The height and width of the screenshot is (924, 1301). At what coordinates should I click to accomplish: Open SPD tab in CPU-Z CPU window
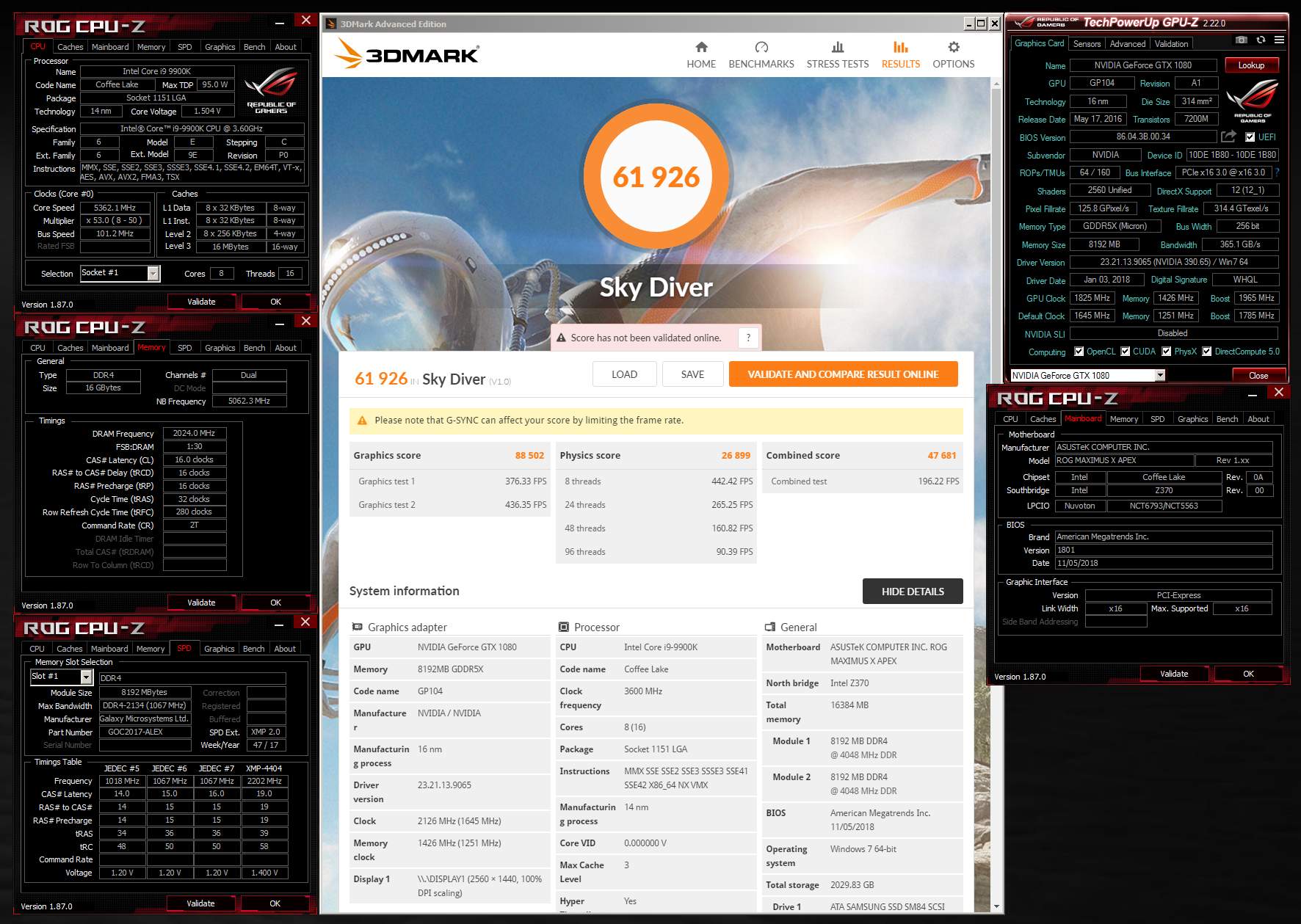[x=184, y=47]
